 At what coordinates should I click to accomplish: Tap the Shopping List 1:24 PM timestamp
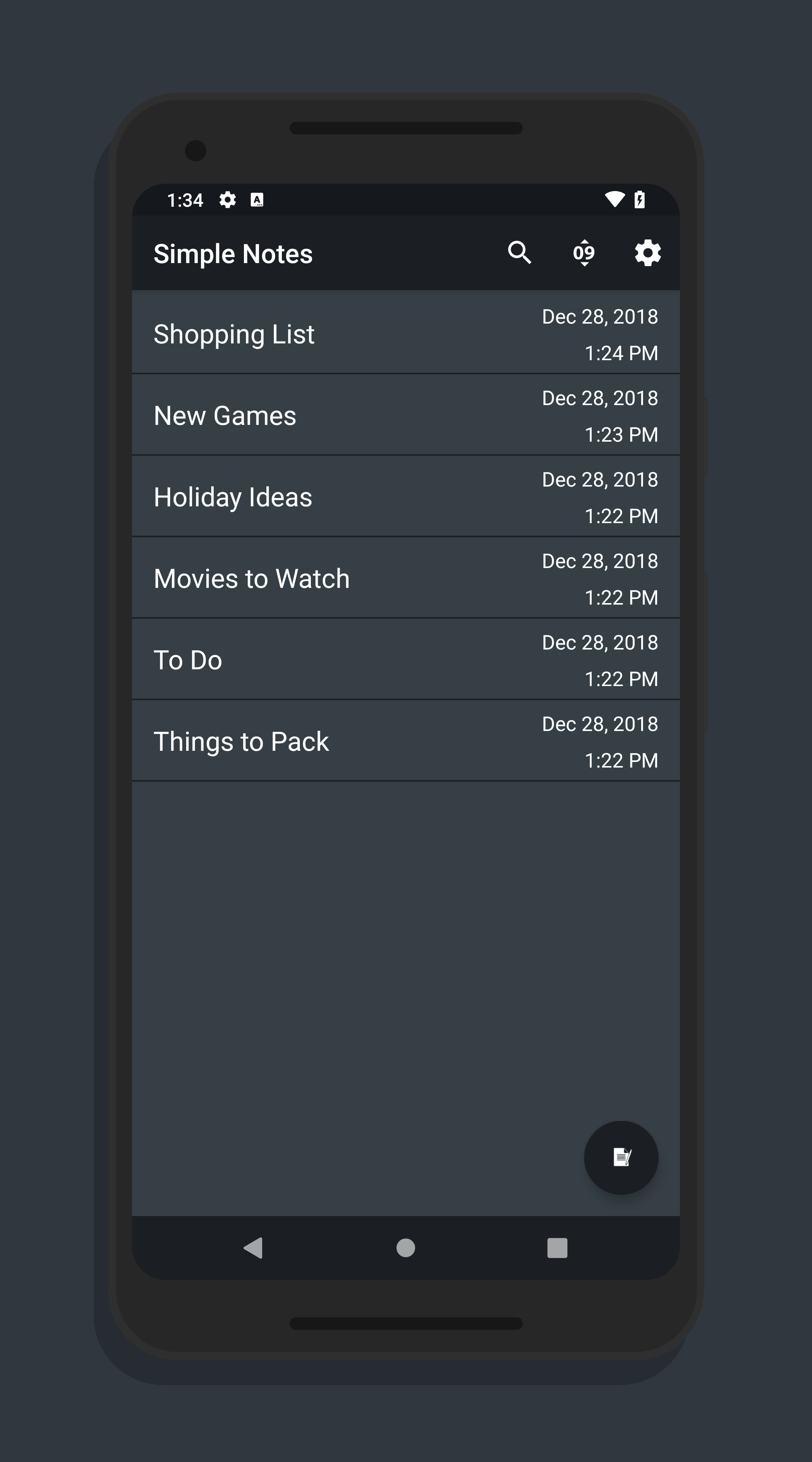(621, 353)
